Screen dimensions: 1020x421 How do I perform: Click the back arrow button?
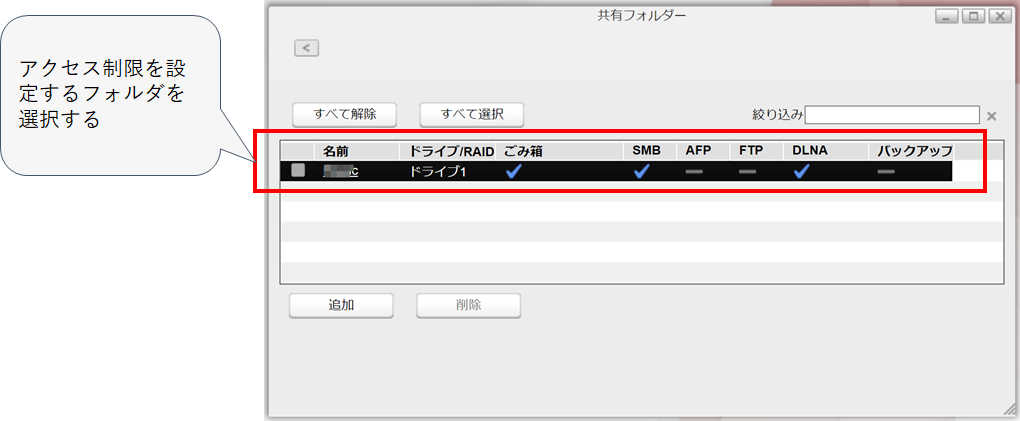[x=306, y=47]
